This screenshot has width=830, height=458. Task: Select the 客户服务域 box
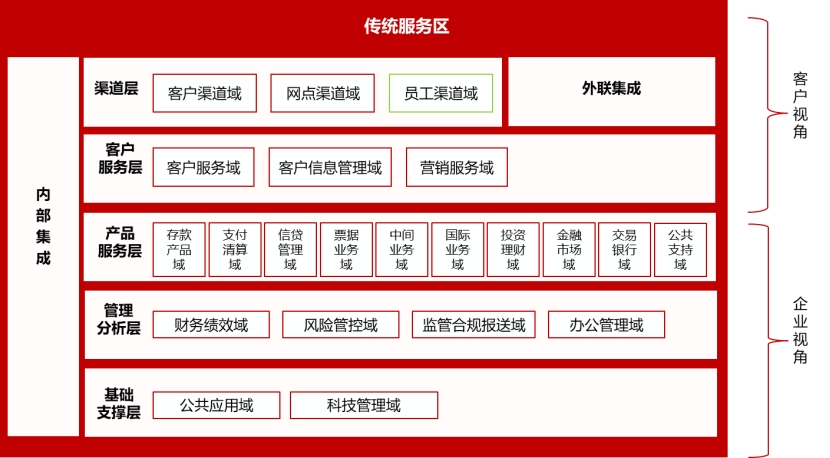[203, 167]
